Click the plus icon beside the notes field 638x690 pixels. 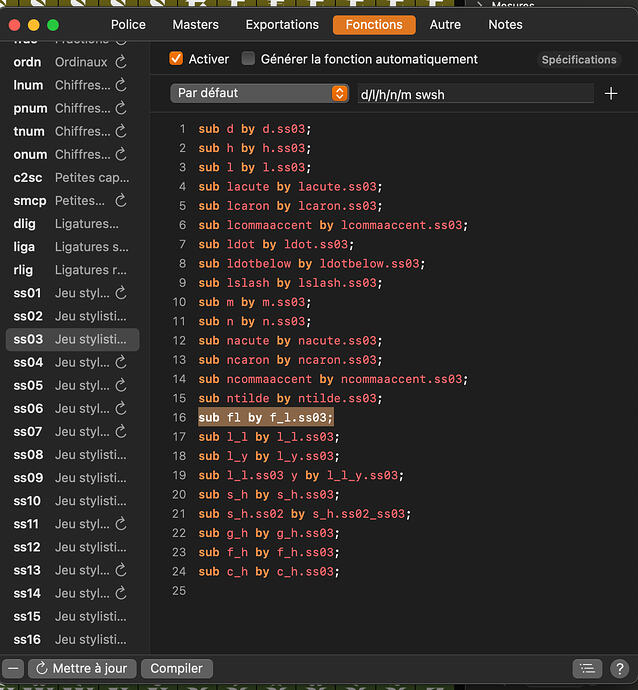[611, 93]
